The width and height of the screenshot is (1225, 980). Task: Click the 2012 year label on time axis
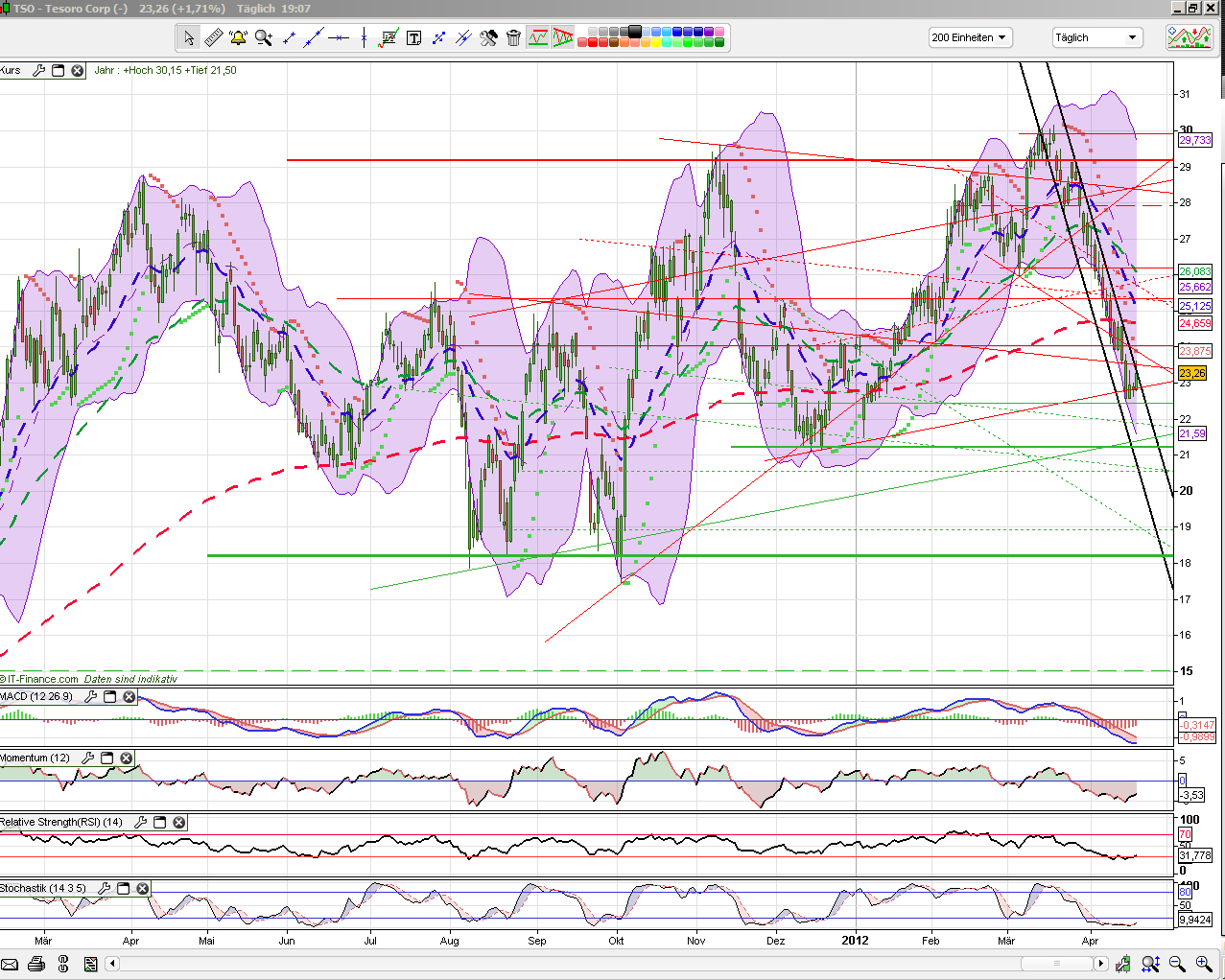(x=855, y=941)
